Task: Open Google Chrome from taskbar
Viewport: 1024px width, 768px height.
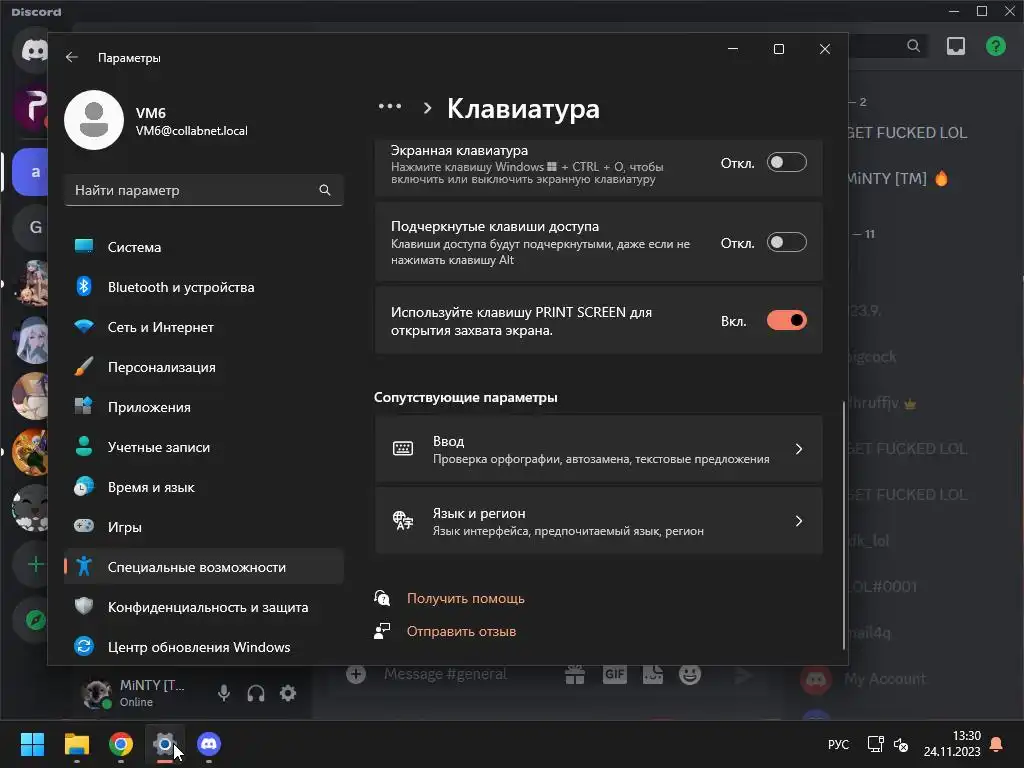Action: pos(121,744)
